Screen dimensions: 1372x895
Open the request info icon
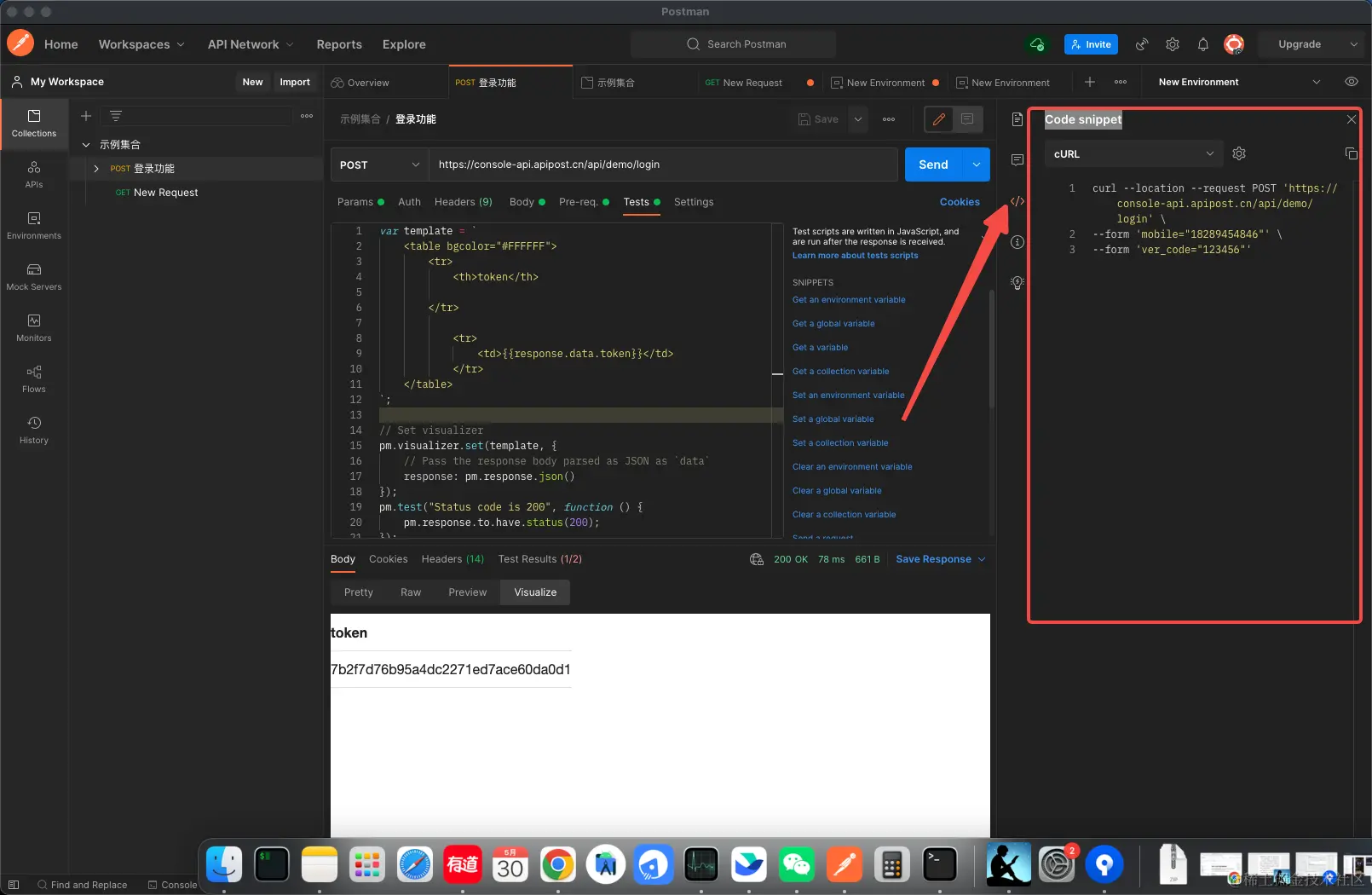point(1017,242)
